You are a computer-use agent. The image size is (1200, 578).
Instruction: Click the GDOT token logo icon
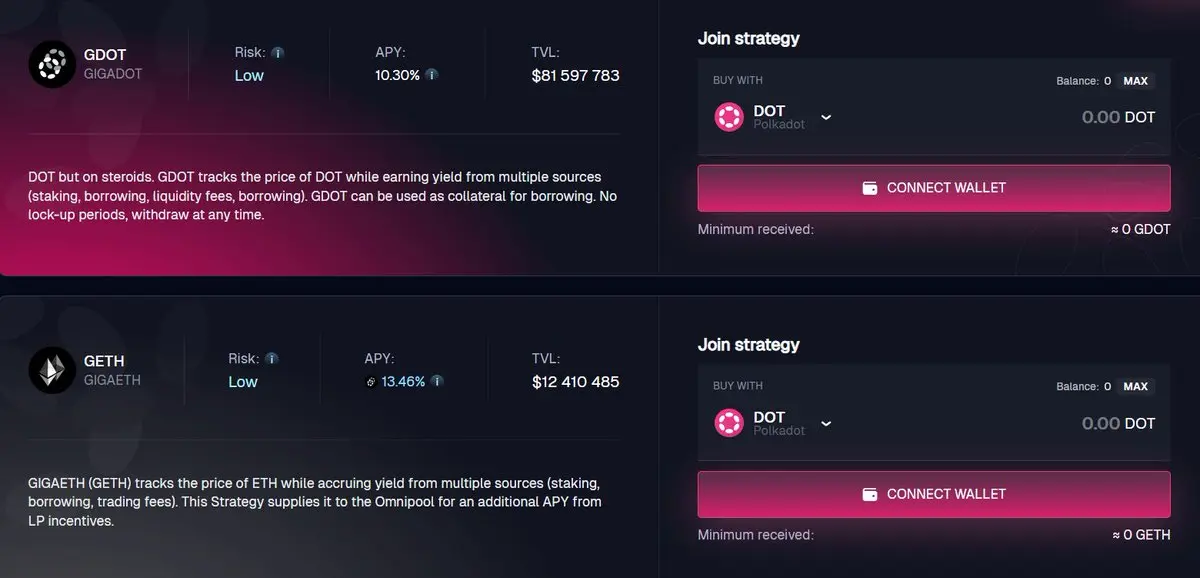pos(52,64)
